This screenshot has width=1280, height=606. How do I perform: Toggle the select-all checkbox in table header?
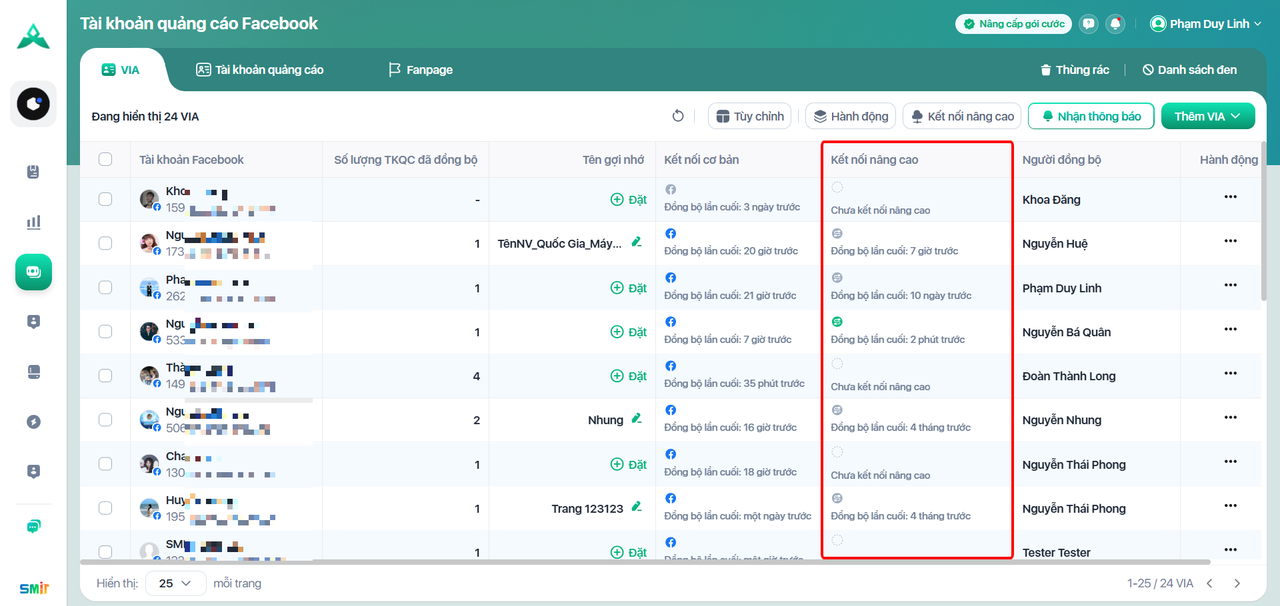105,159
